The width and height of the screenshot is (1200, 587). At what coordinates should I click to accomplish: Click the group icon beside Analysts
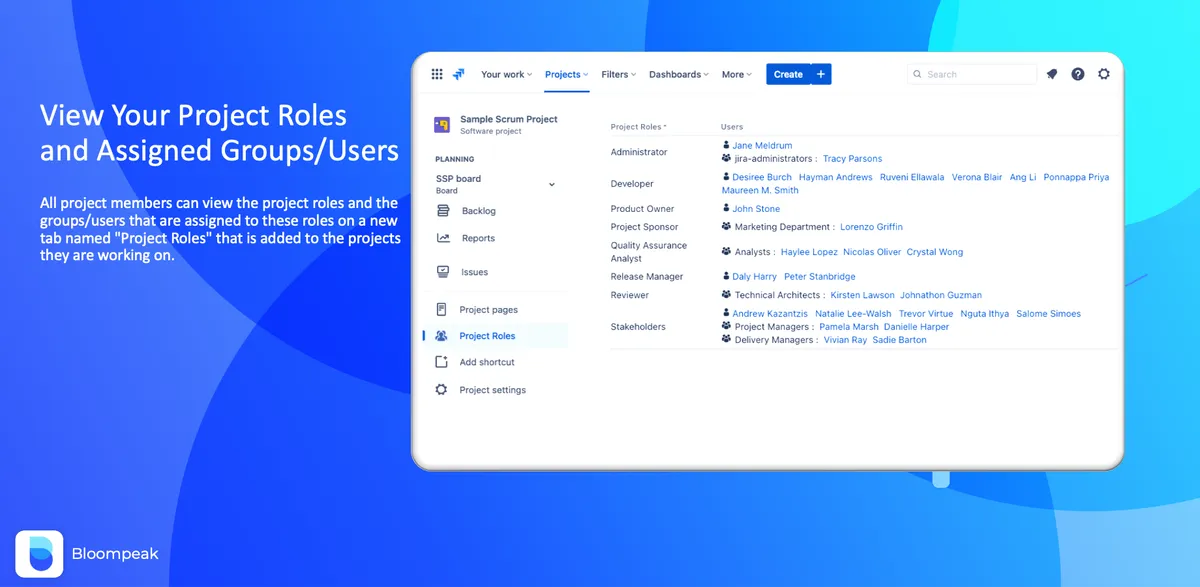click(x=726, y=252)
